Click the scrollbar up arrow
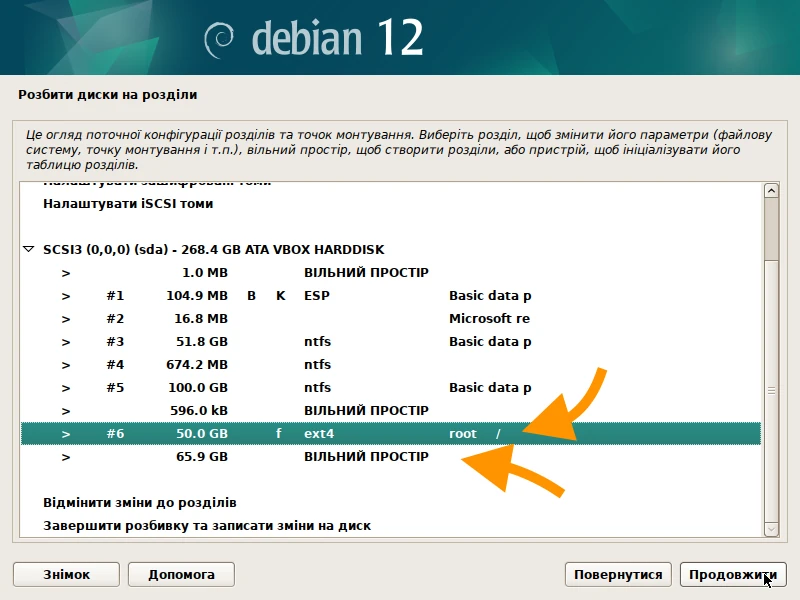The image size is (800, 600). (x=771, y=191)
